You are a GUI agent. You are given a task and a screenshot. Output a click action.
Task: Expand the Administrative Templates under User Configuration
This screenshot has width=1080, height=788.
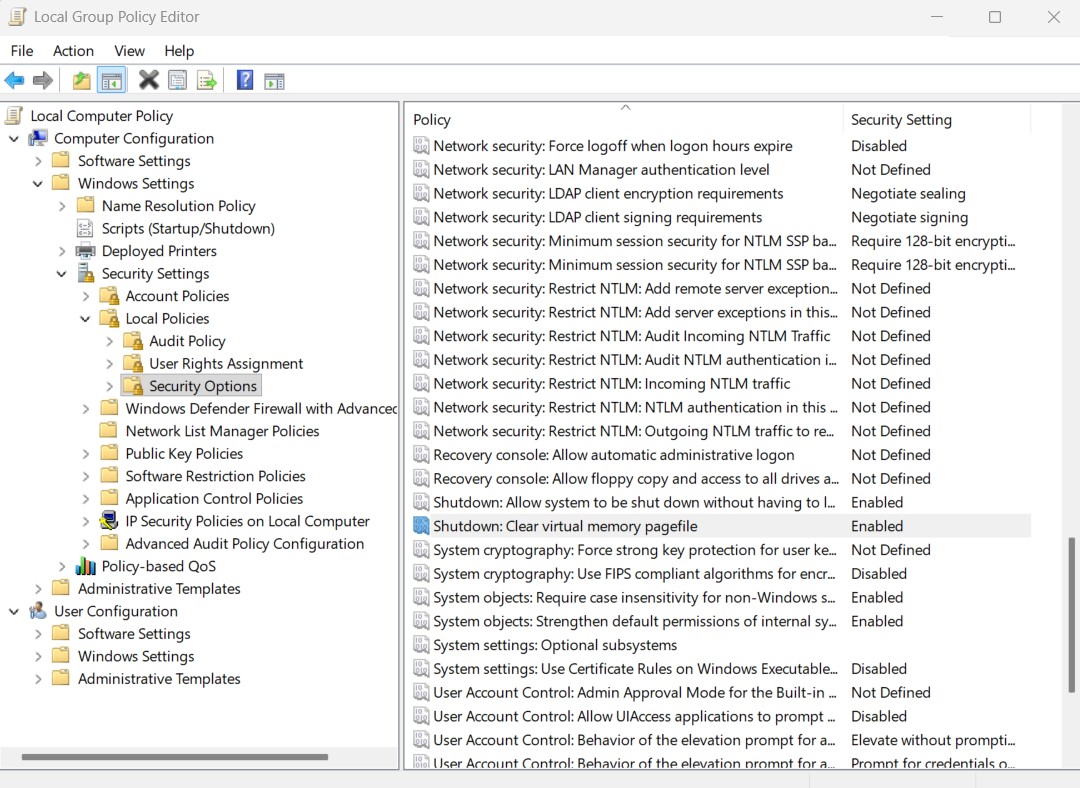(x=37, y=678)
